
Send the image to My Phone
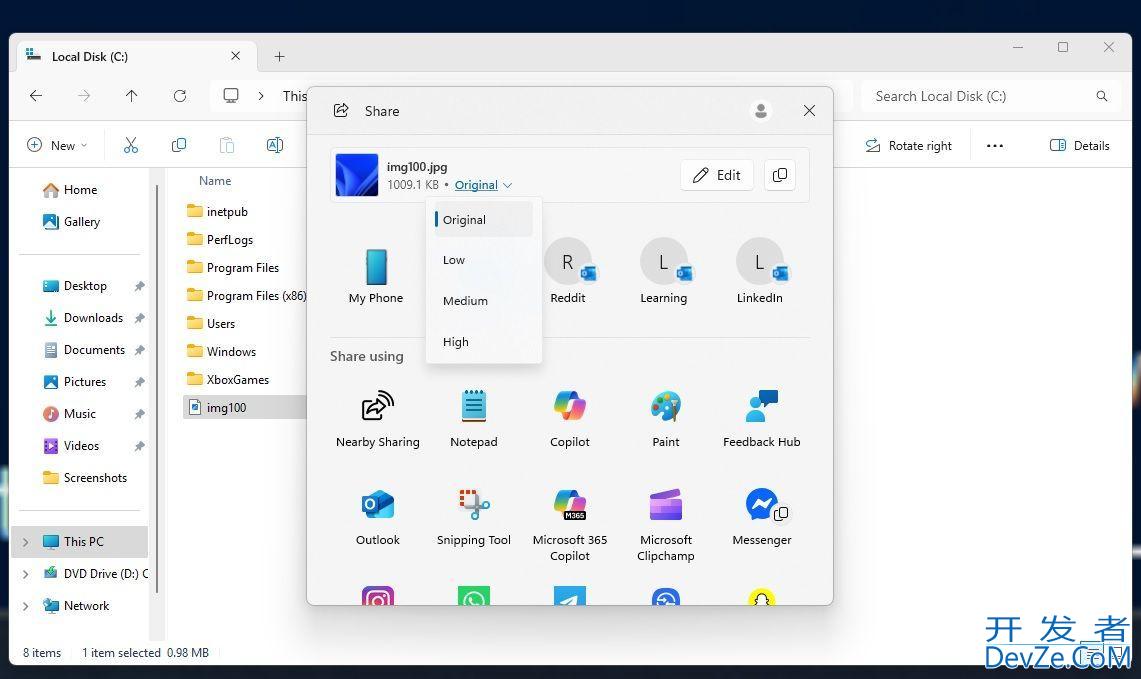coord(376,277)
